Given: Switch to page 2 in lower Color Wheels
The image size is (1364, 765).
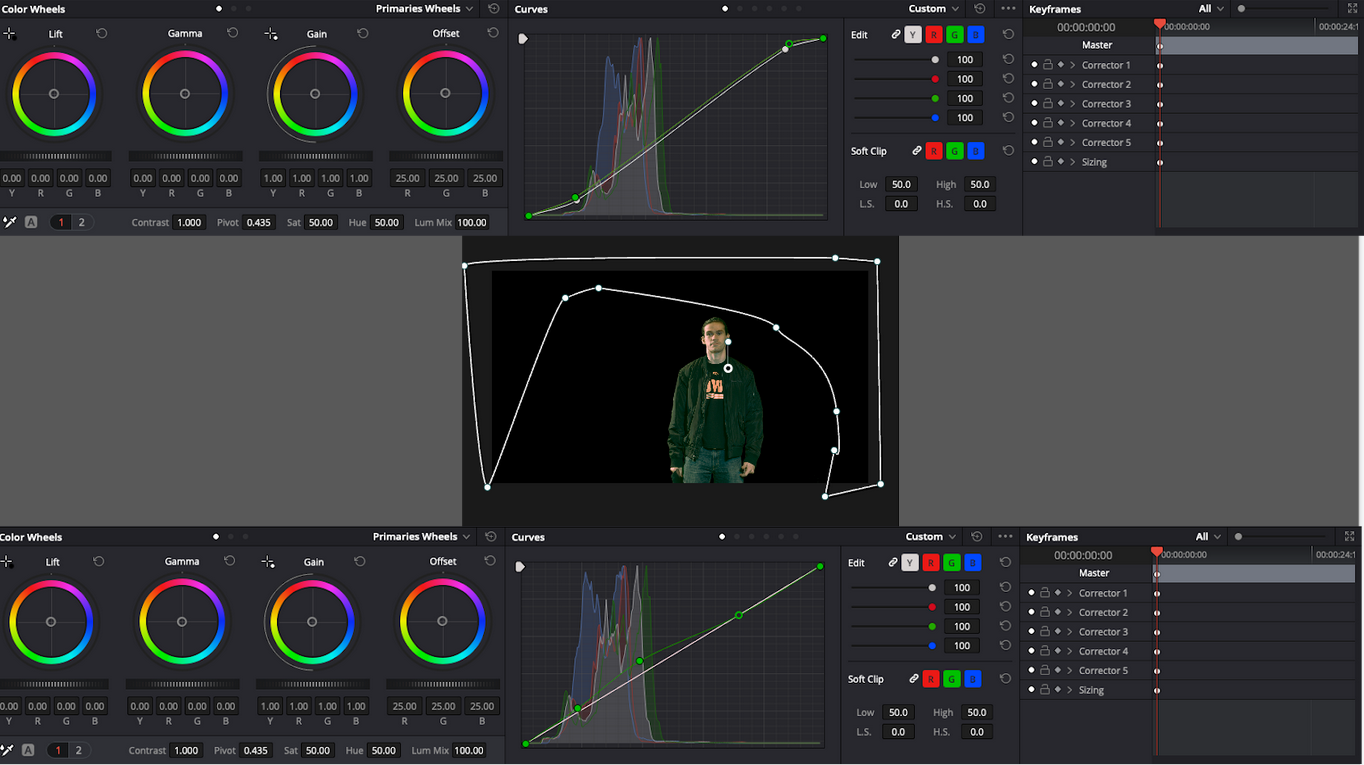Looking at the screenshot, I should click(x=78, y=750).
